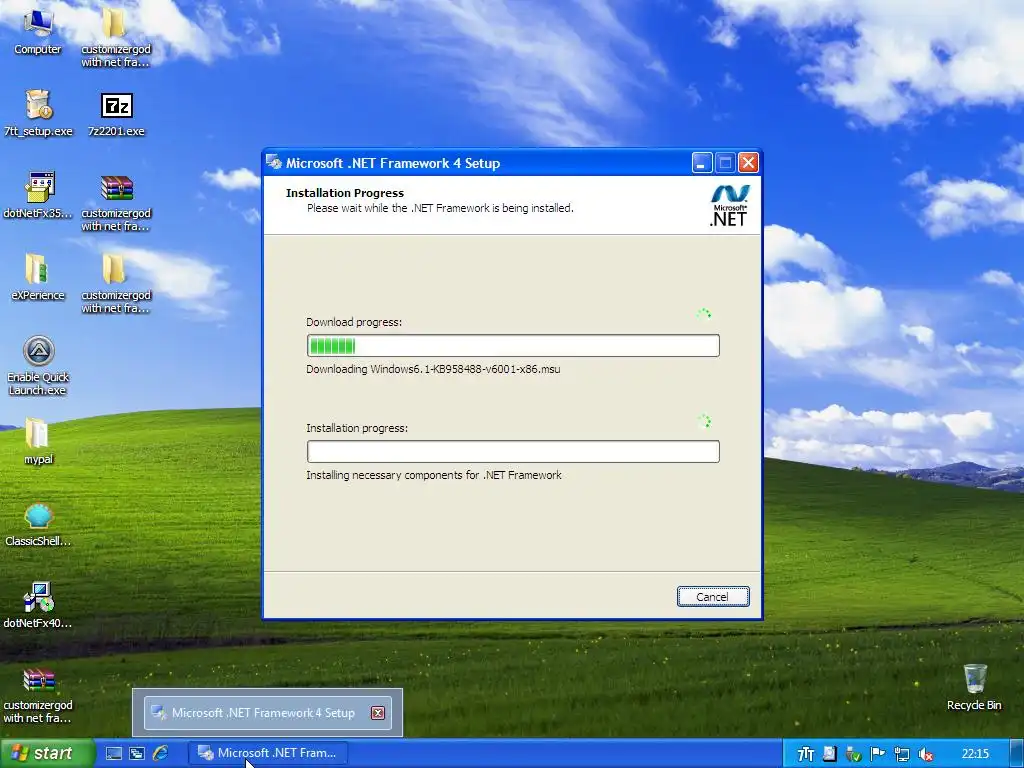Click the Download progress bar
This screenshot has width=1024, height=768.
(513, 345)
